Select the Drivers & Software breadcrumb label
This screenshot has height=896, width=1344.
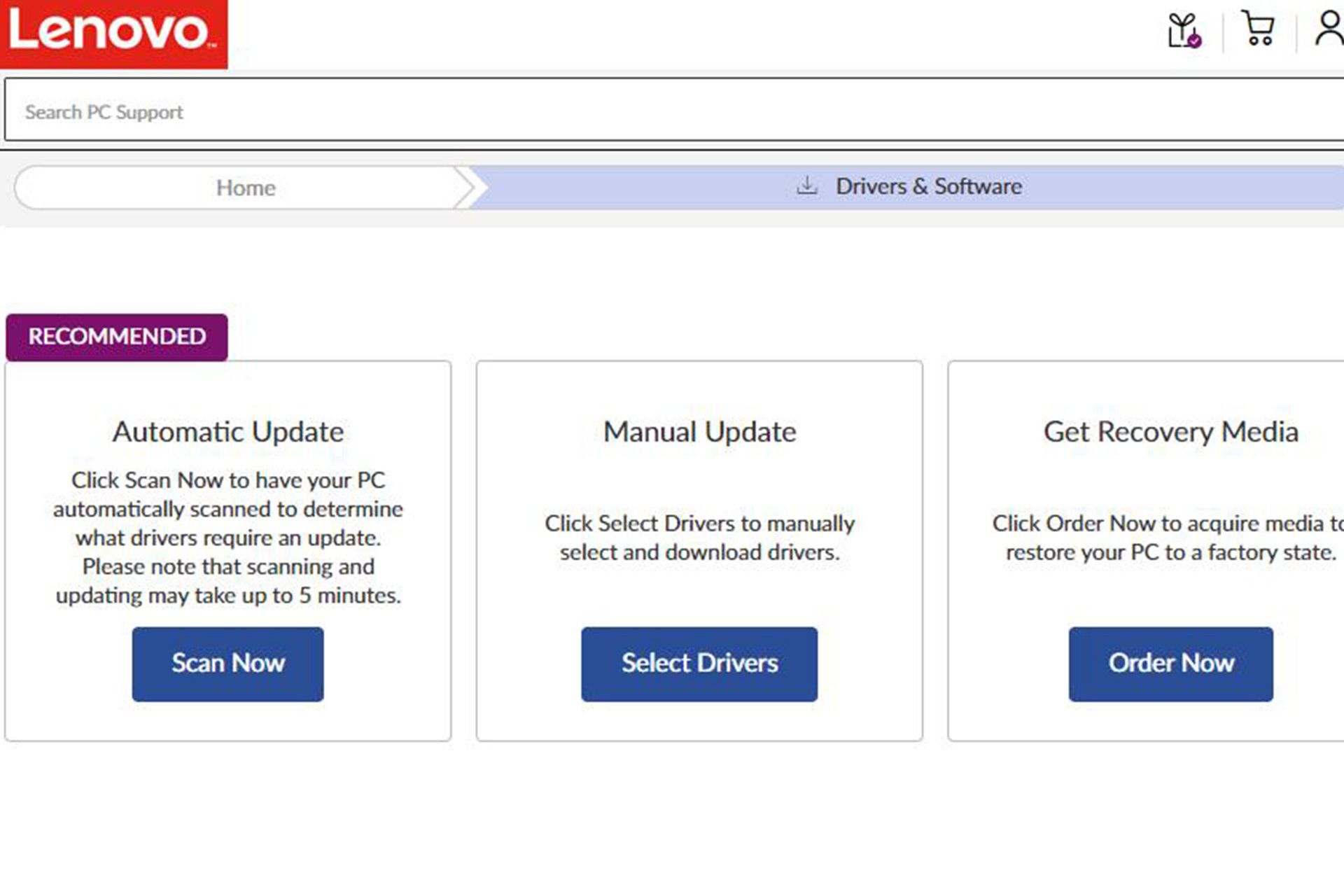click(x=929, y=186)
